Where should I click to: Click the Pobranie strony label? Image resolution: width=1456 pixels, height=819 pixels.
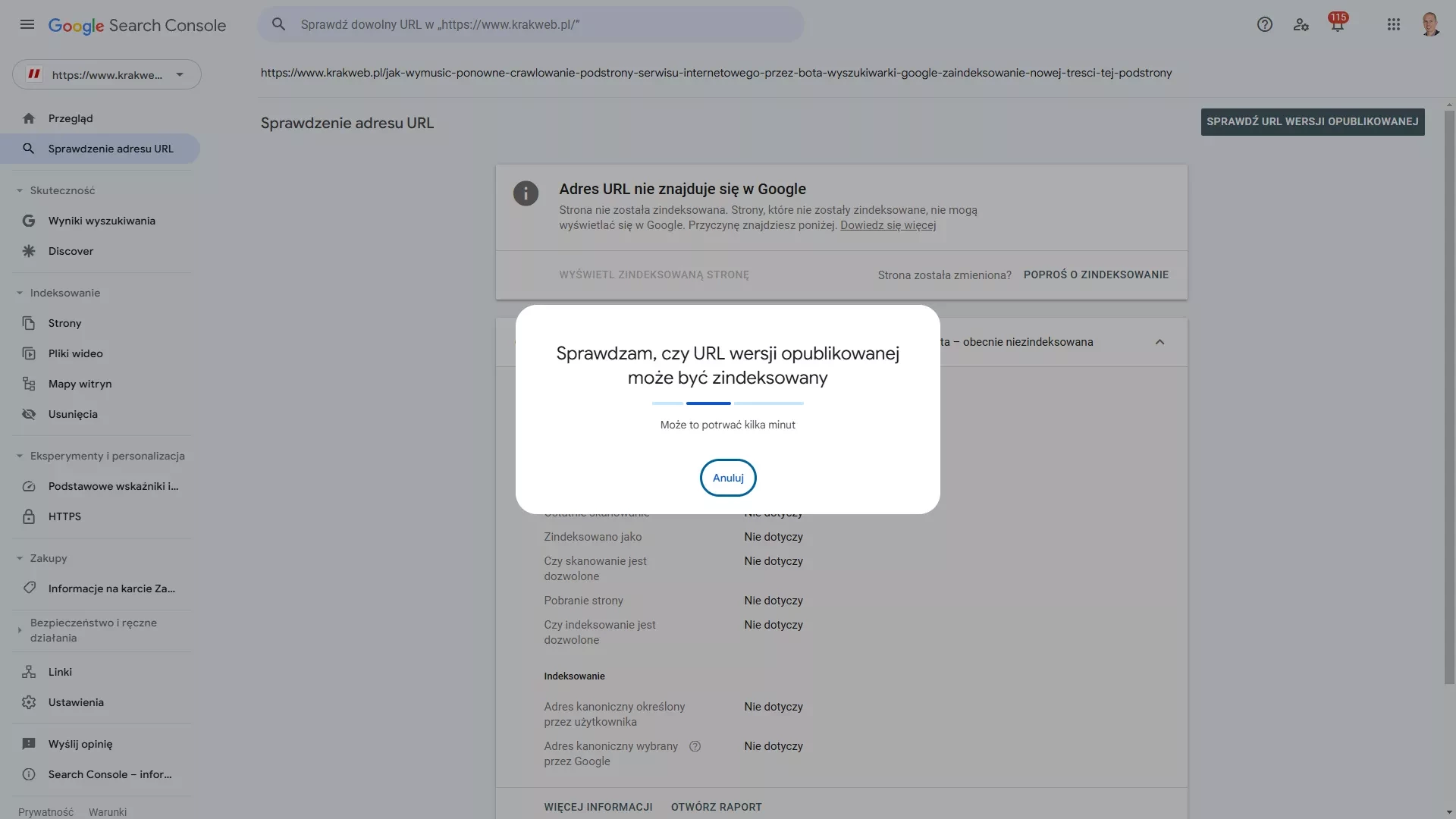point(583,601)
